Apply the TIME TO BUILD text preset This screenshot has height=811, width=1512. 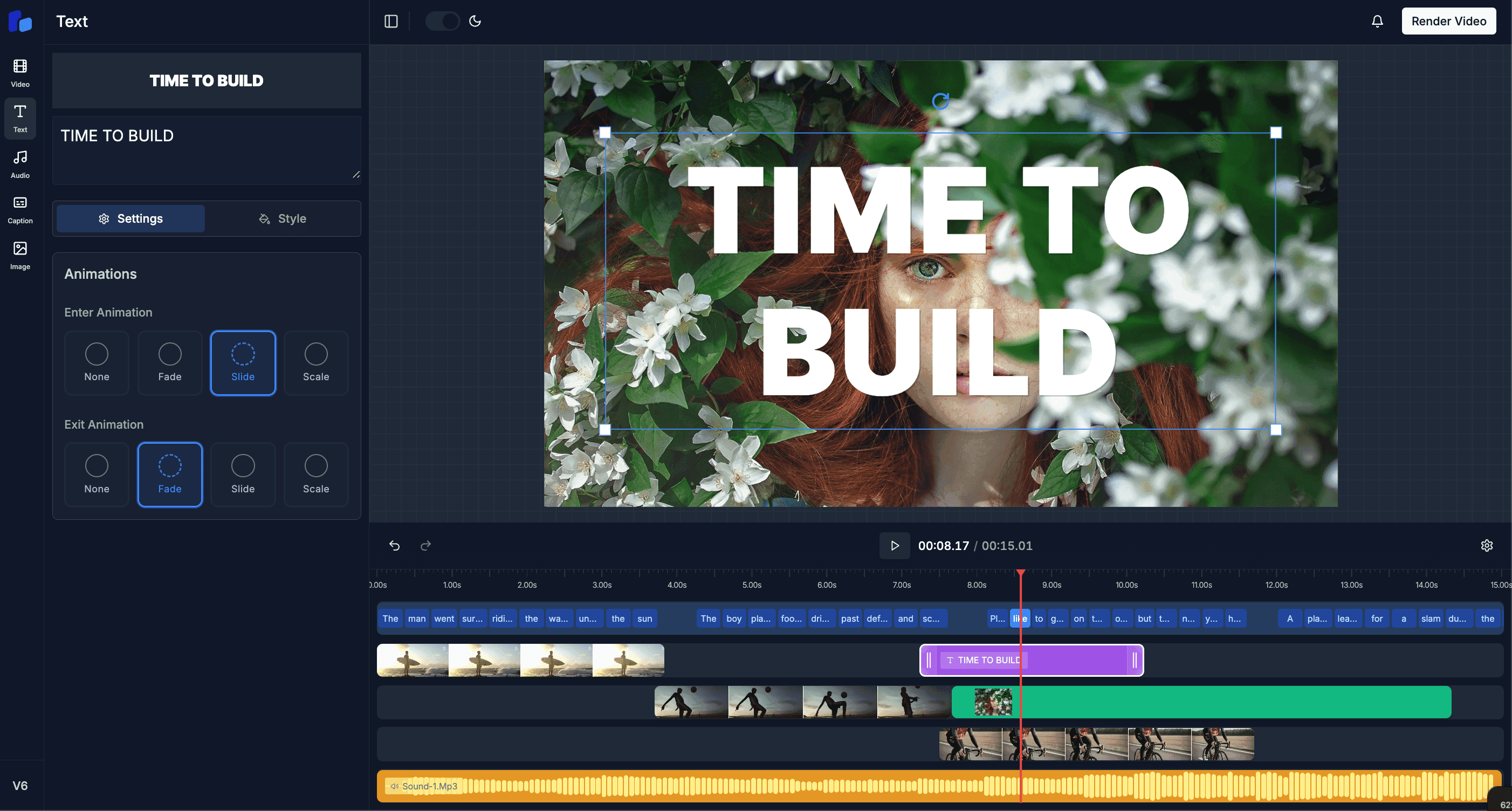pos(206,80)
